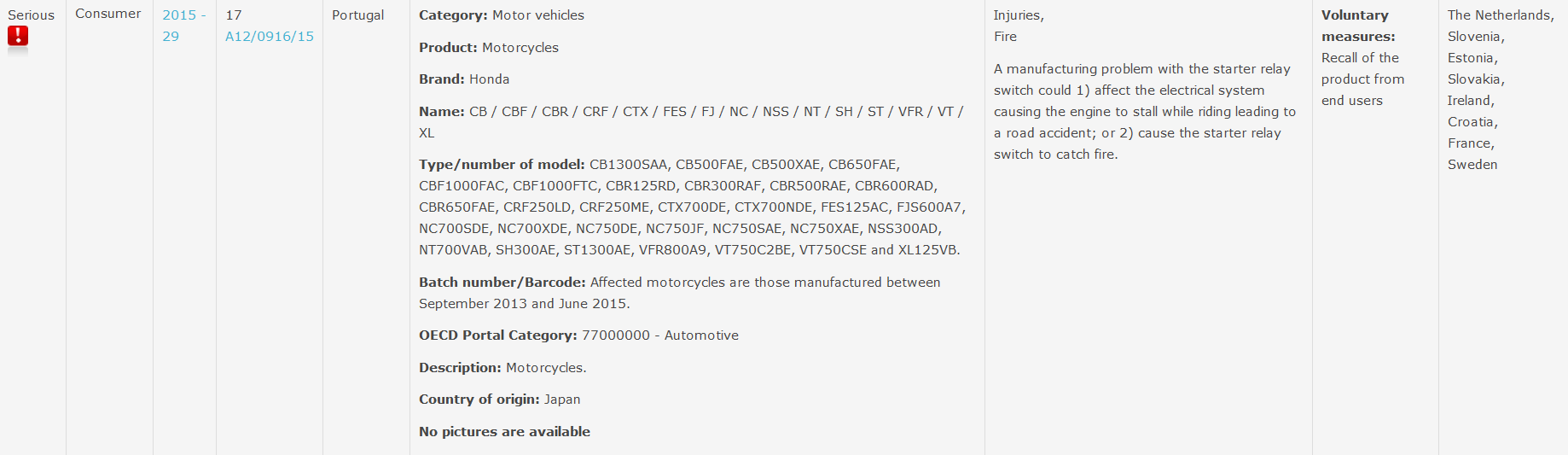Click Sweden in the countries list
Viewport: 1568px width, 455px height.
(x=1472, y=165)
